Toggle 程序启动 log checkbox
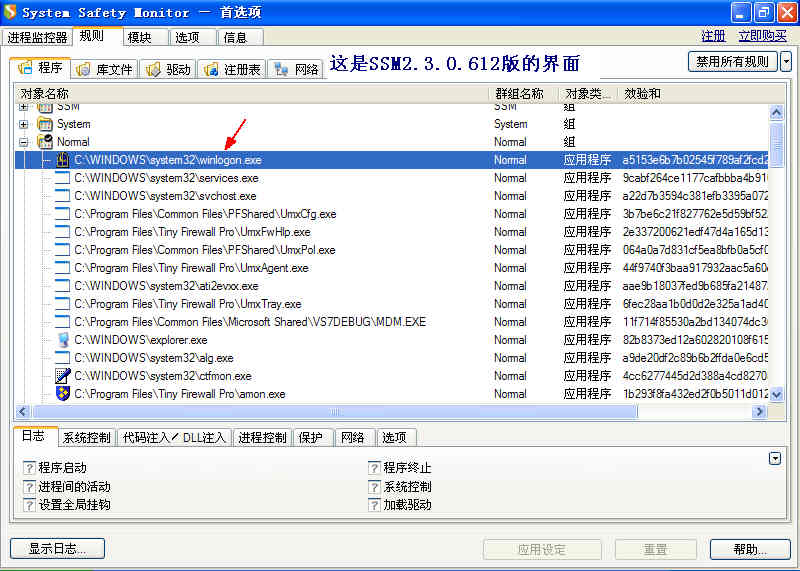 pos(30,468)
